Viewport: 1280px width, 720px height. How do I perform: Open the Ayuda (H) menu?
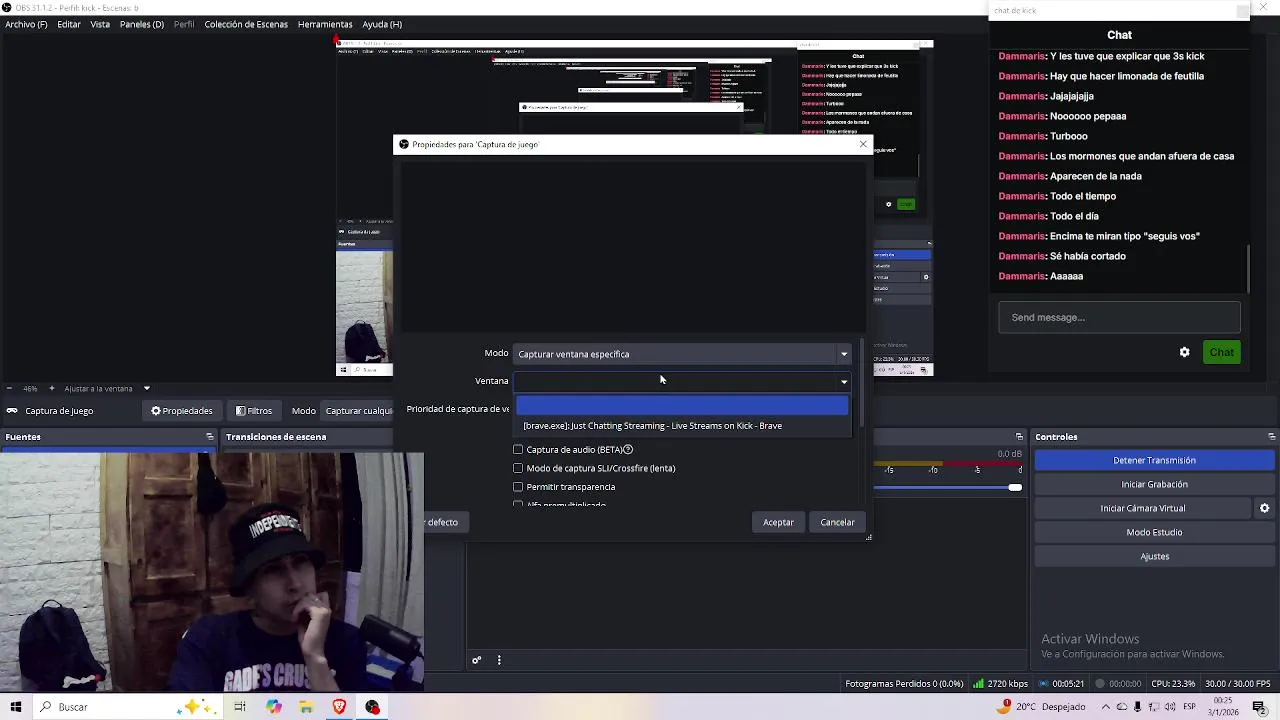pos(382,24)
